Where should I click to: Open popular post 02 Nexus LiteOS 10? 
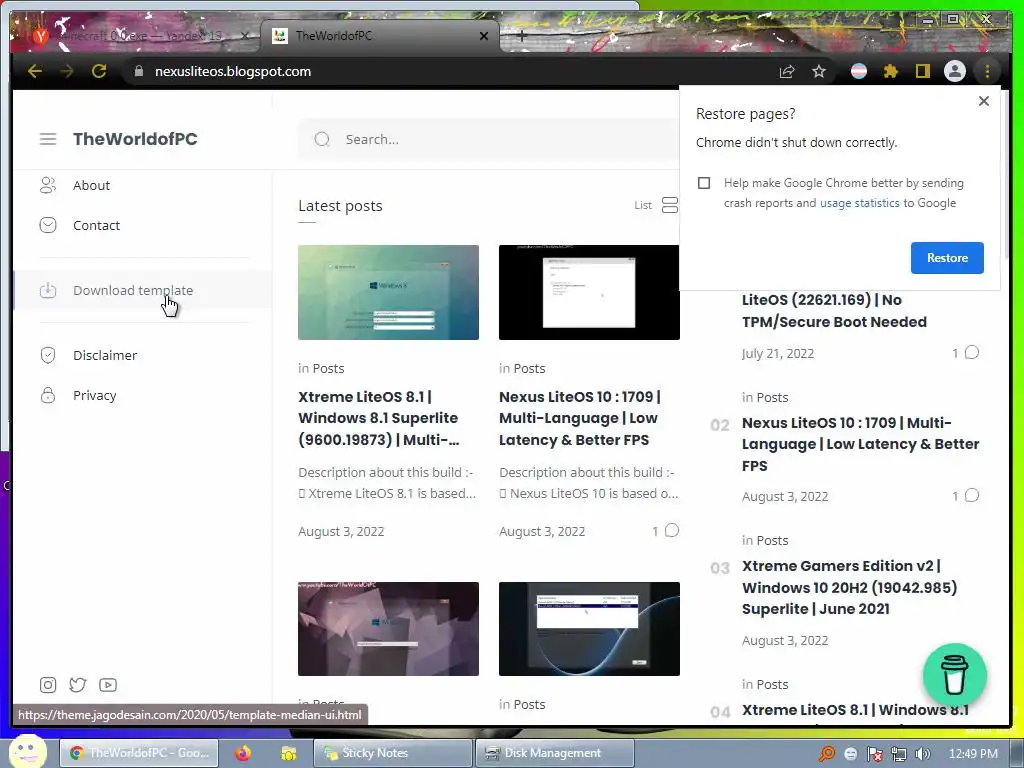tap(860, 444)
